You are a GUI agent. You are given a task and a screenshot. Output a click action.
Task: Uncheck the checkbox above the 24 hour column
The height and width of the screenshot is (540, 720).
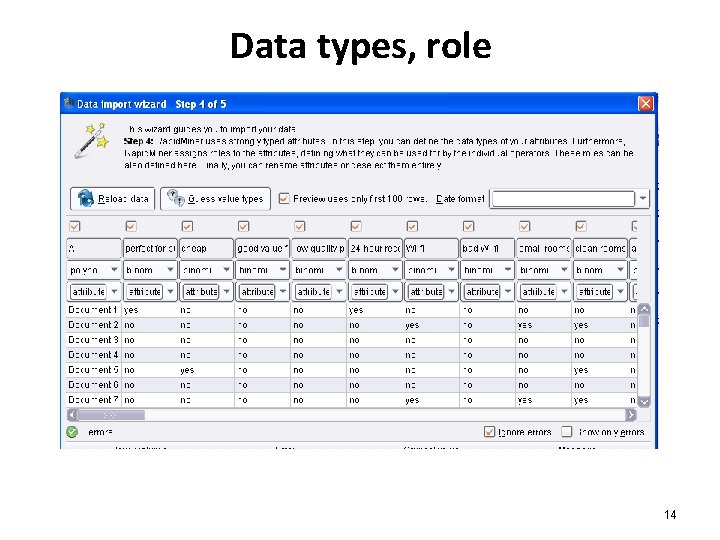coord(356,226)
